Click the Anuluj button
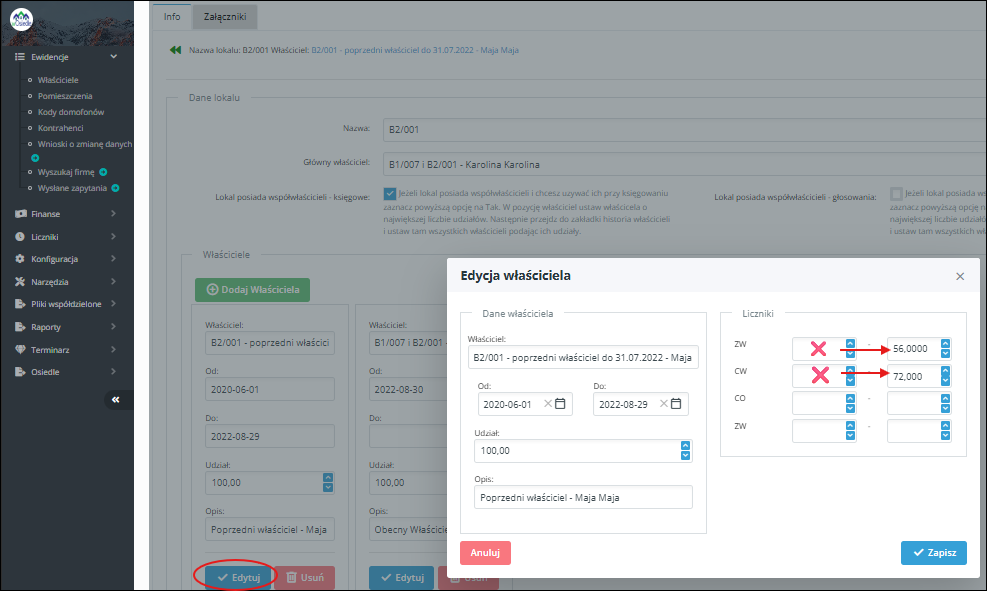The width and height of the screenshot is (987, 591). point(485,553)
